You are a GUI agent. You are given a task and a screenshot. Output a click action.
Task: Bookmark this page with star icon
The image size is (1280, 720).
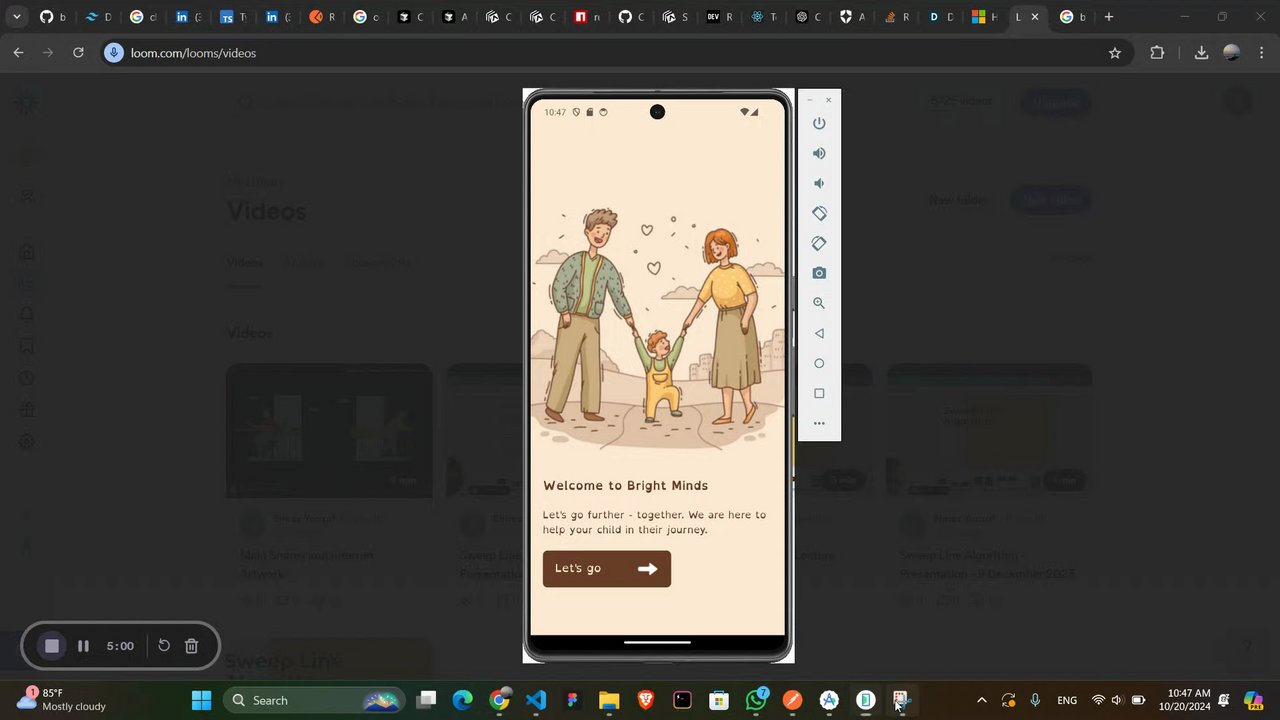[x=1115, y=53]
